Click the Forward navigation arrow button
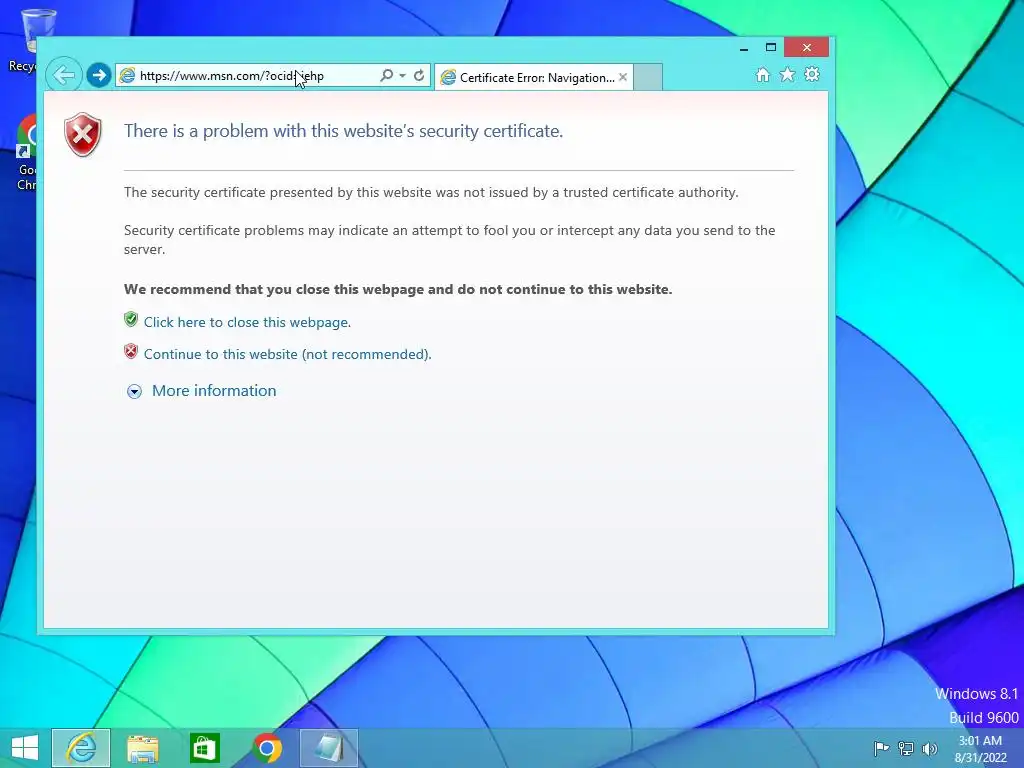The image size is (1024, 768). [99, 75]
